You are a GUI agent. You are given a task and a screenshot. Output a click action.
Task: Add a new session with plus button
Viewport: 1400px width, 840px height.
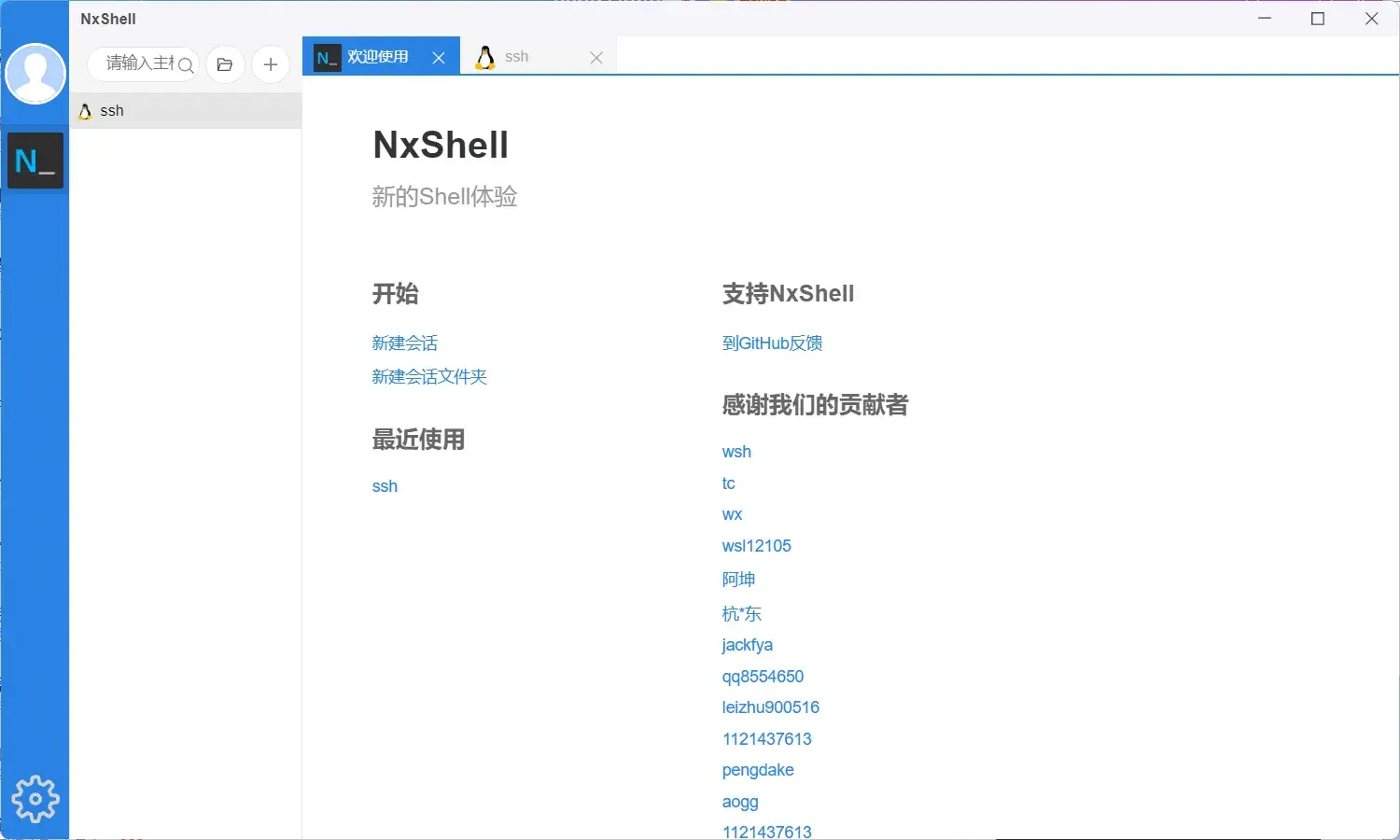click(271, 64)
